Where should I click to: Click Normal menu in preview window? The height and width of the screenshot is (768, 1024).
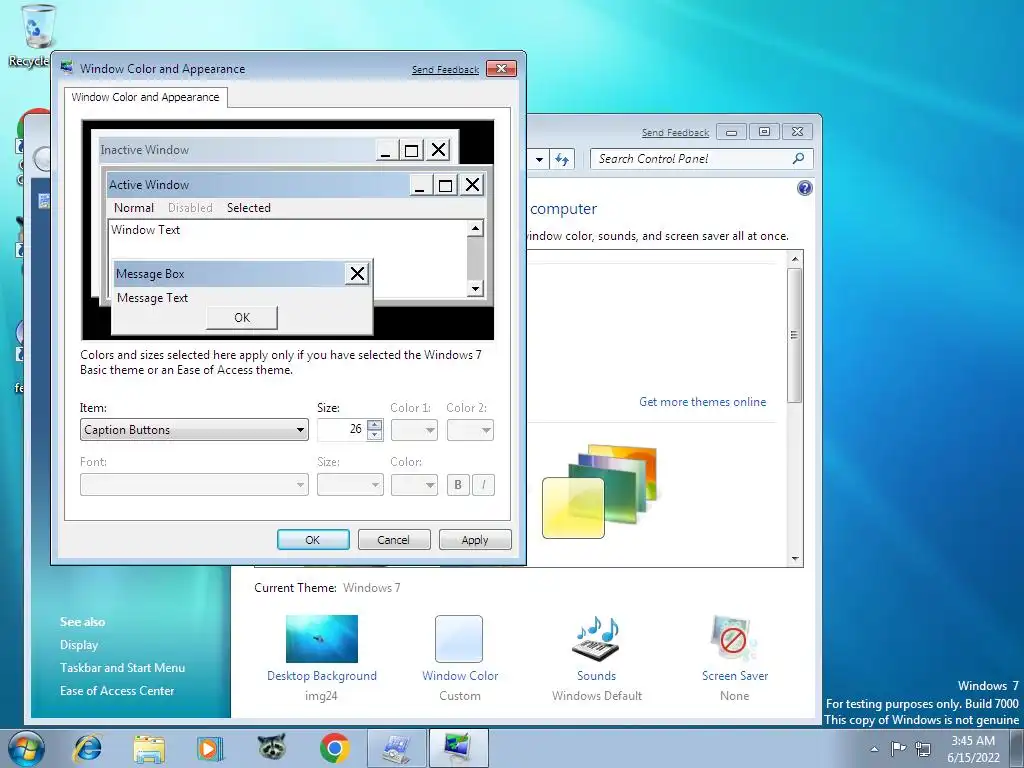point(134,208)
